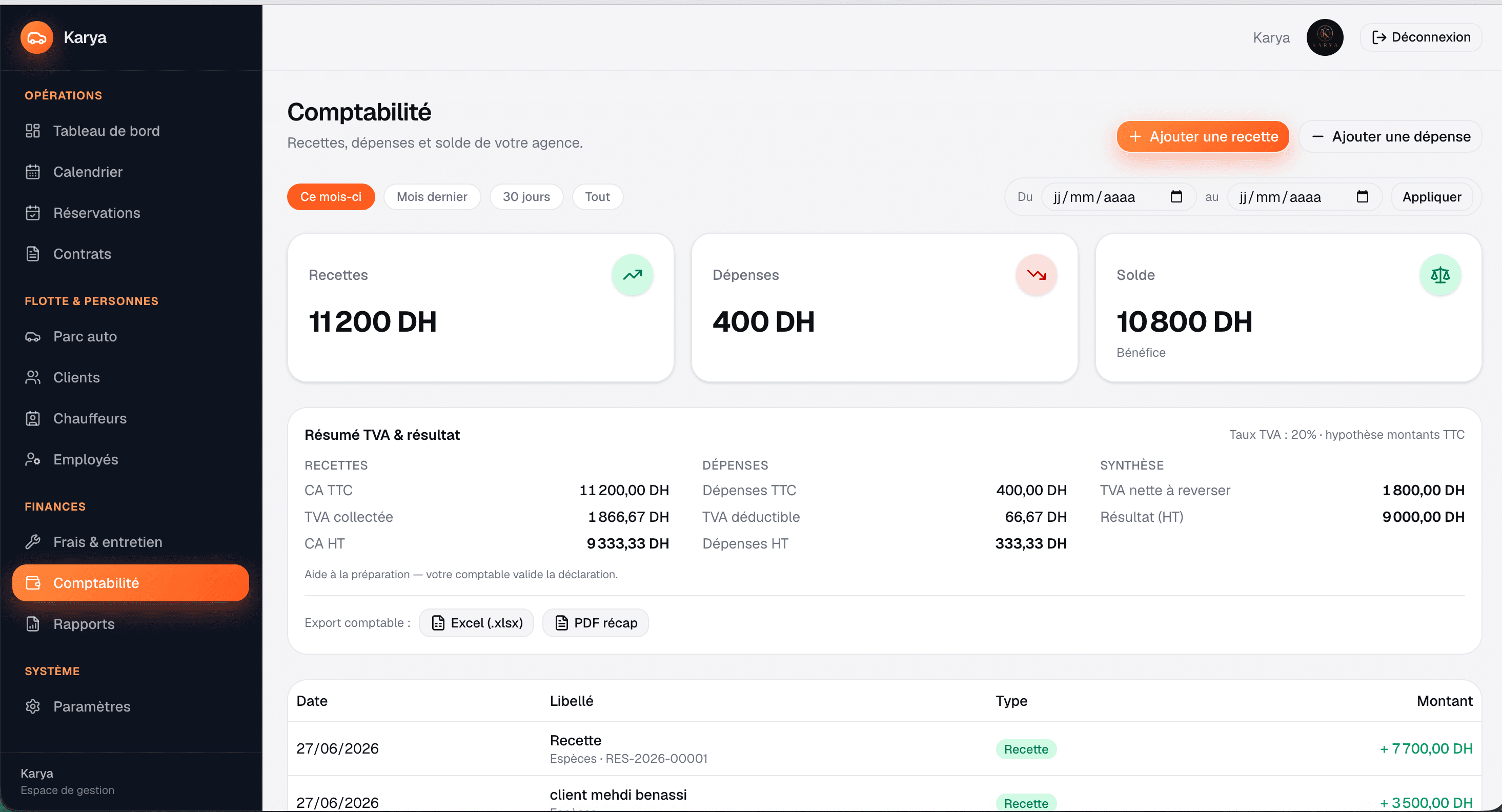Click the TVA déductible value 66,67 DH
This screenshot has height=812, width=1502.
(x=1036, y=518)
